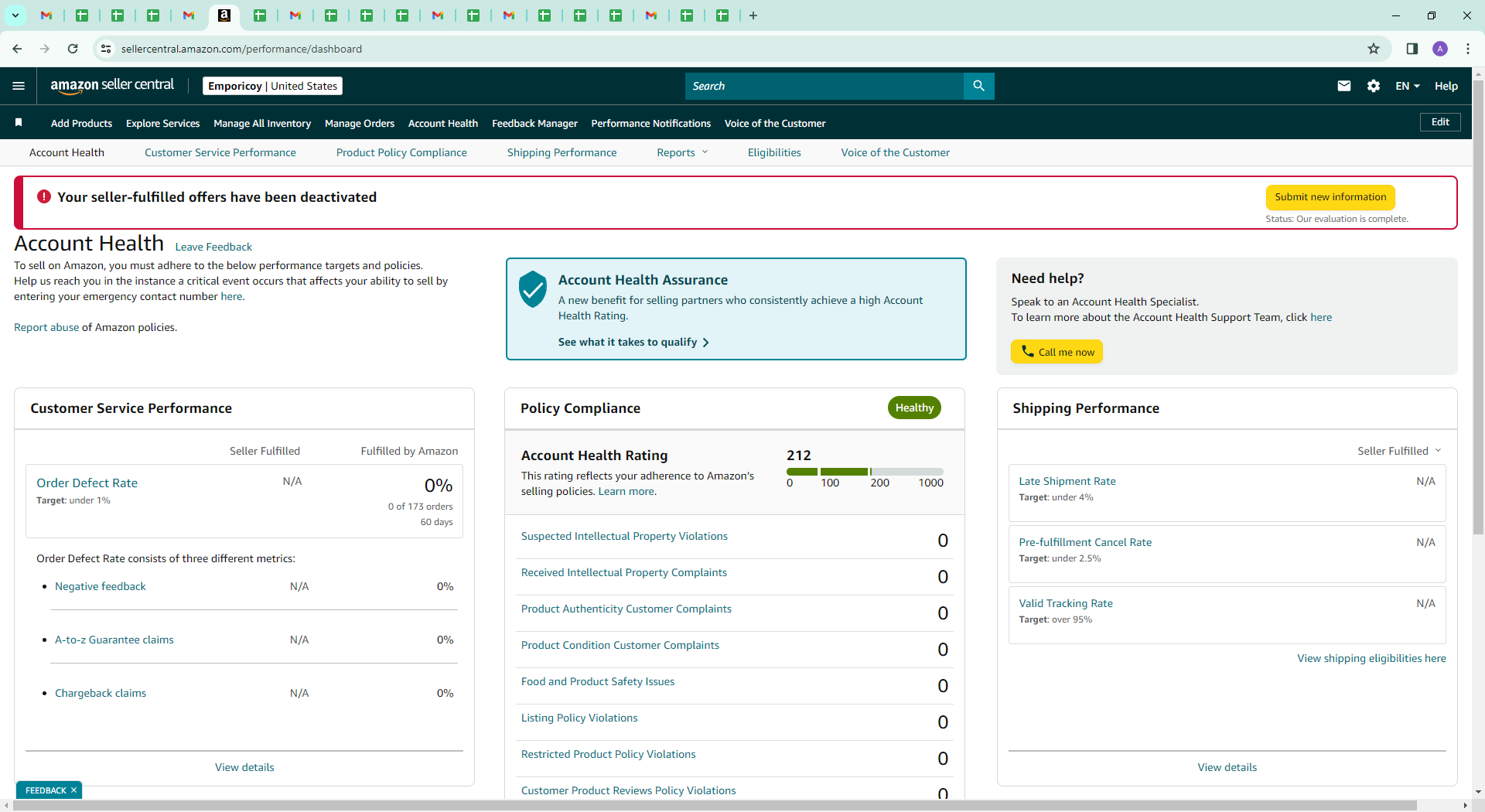Open the messages envelope icon
Image resolution: width=1485 pixels, height=812 pixels.
tap(1344, 86)
